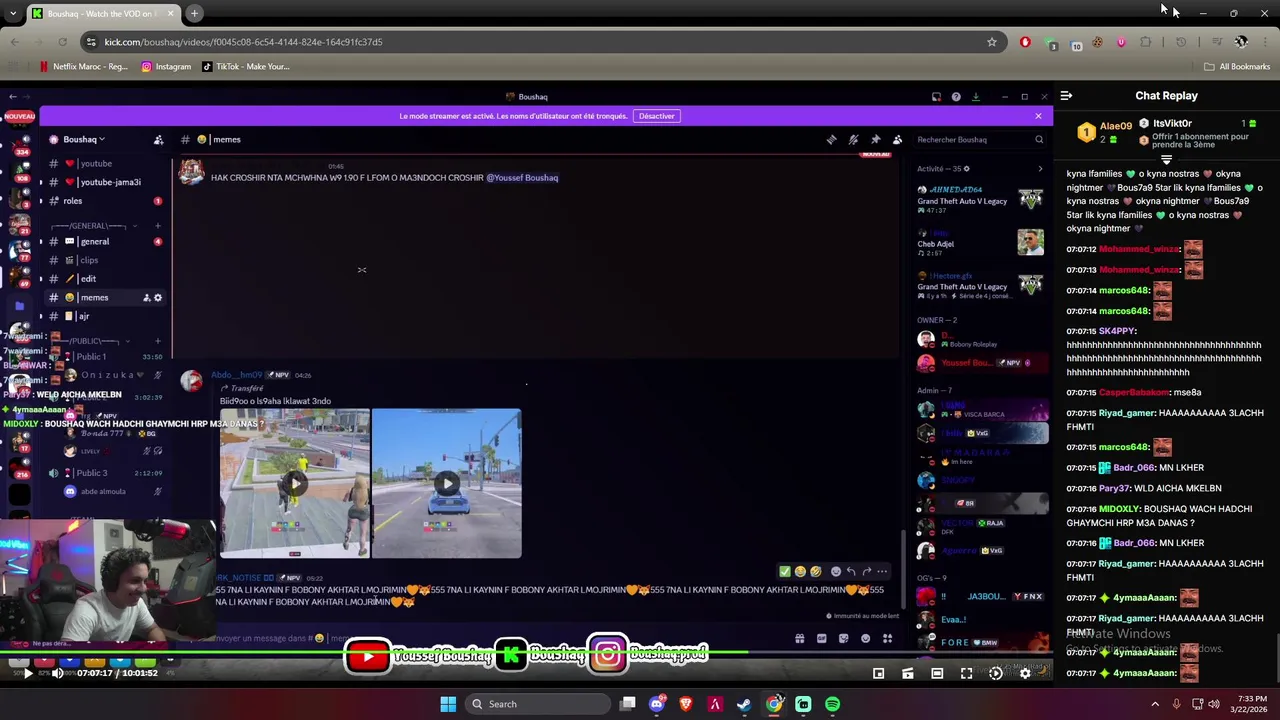Viewport: 1280px width, 720px height.
Task: Open threads icon in Discord header
Action: pyautogui.click(x=831, y=140)
